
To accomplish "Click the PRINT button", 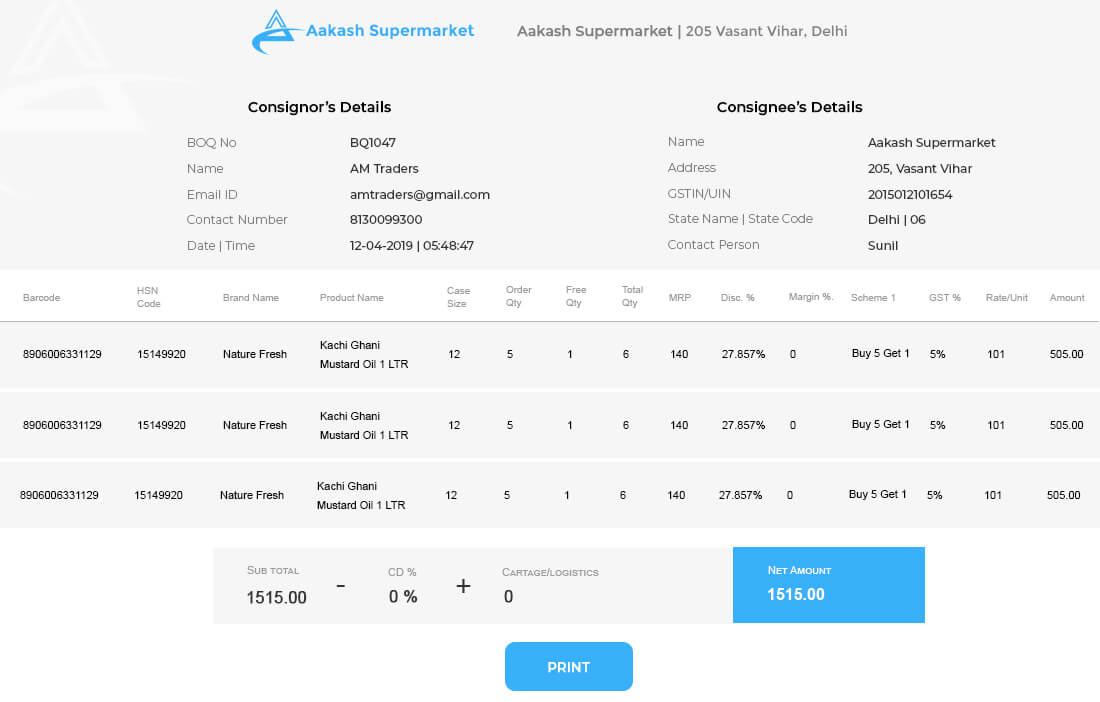I will click(x=568, y=666).
